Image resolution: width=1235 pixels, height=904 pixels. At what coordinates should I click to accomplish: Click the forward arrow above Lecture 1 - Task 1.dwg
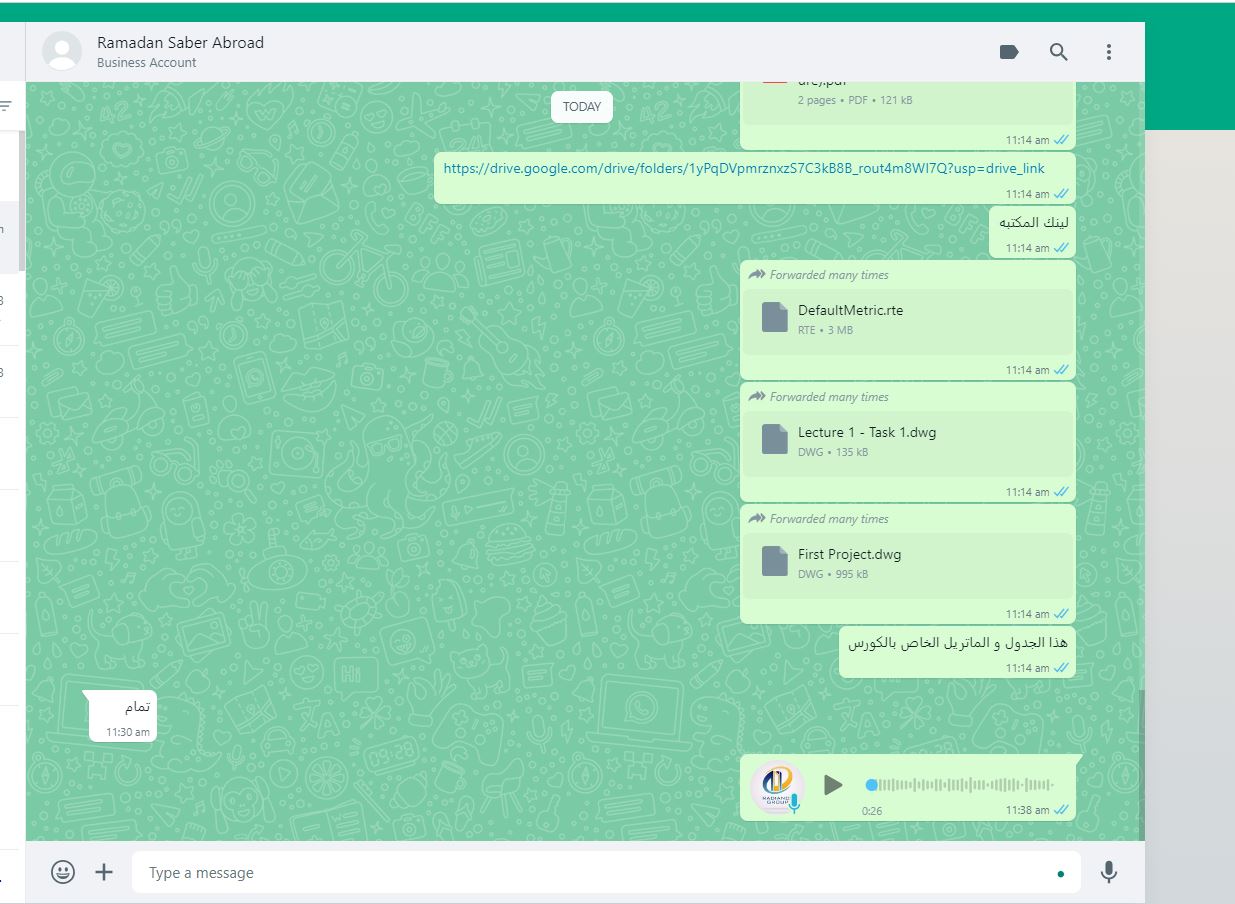click(756, 396)
